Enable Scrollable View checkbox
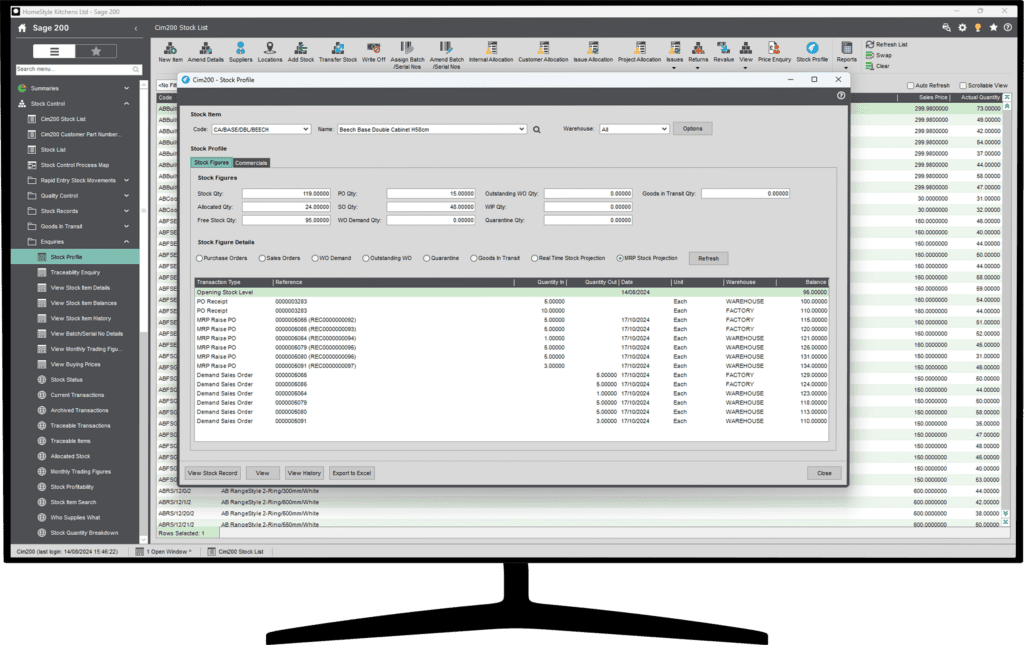The height and width of the screenshot is (645, 1024). [963, 86]
